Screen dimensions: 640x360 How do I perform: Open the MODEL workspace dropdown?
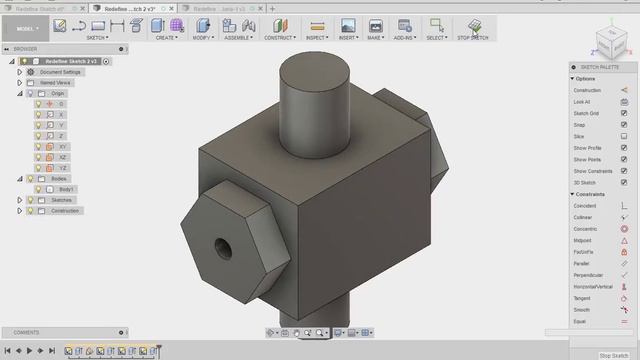pyautogui.click(x=27, y=29)
